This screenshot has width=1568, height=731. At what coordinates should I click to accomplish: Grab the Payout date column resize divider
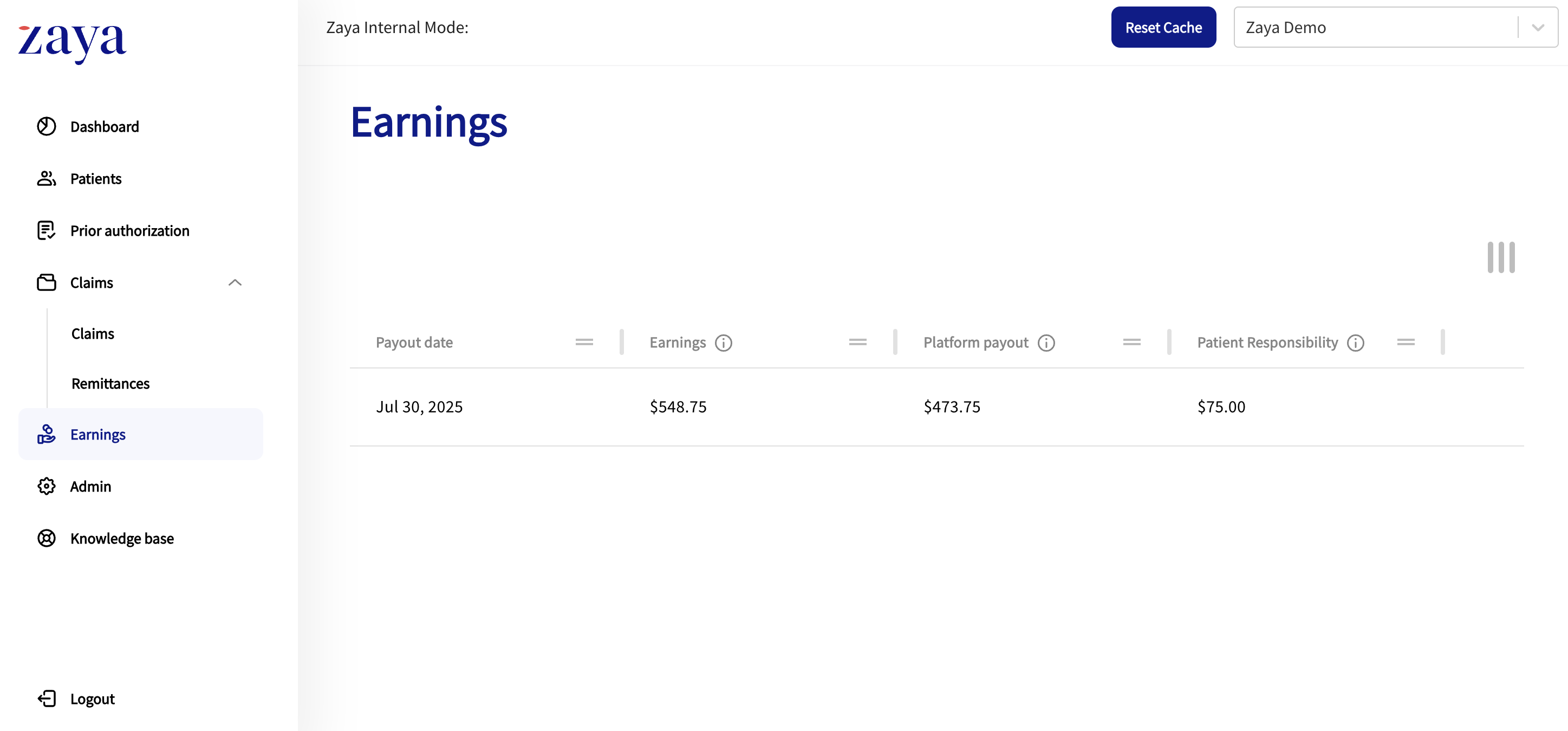tap(621, 342)
